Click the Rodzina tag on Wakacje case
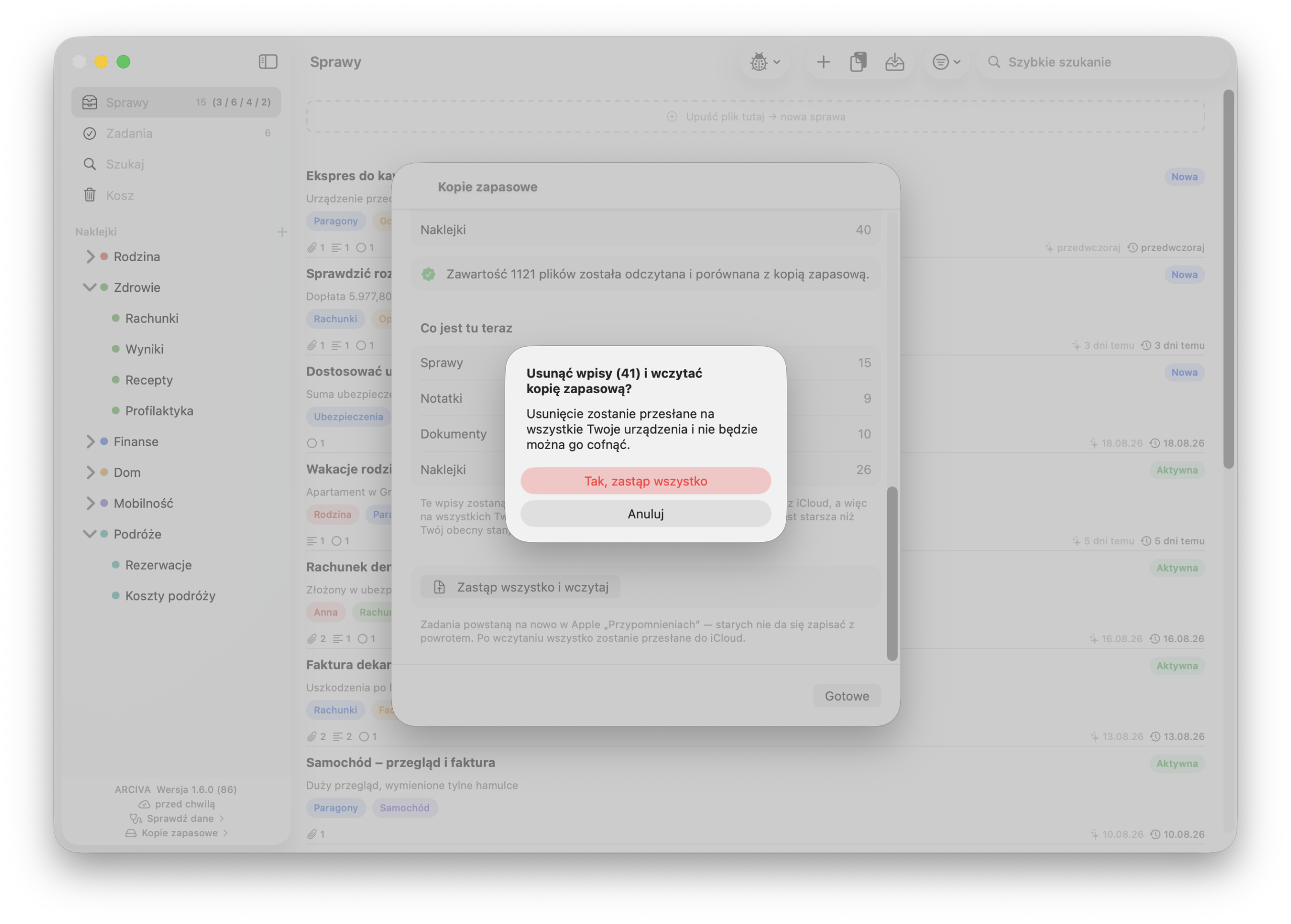The image size is (1291, 924). pyautogui.click(x=332, y=514)
